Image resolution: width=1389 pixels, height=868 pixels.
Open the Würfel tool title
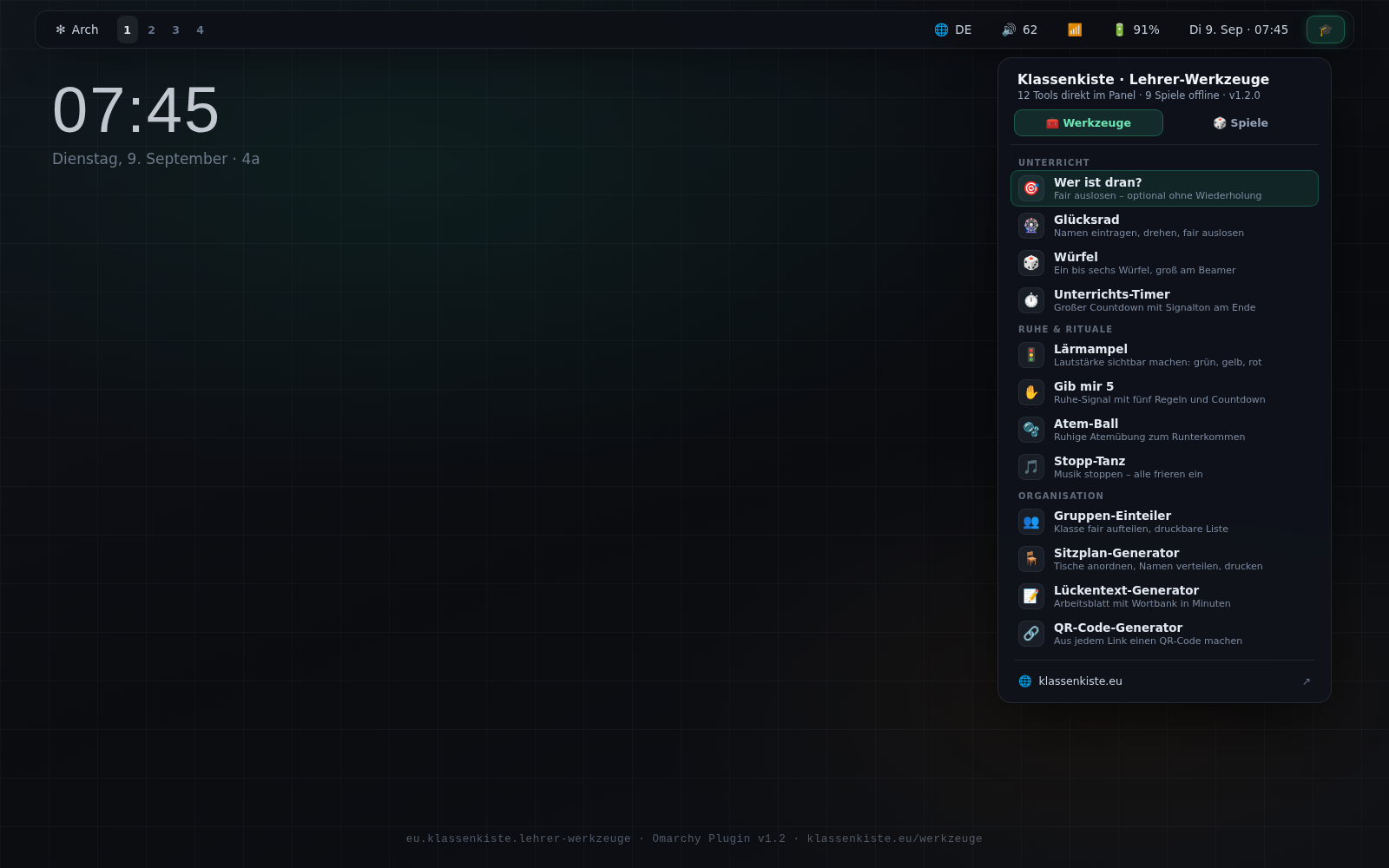1076,257
